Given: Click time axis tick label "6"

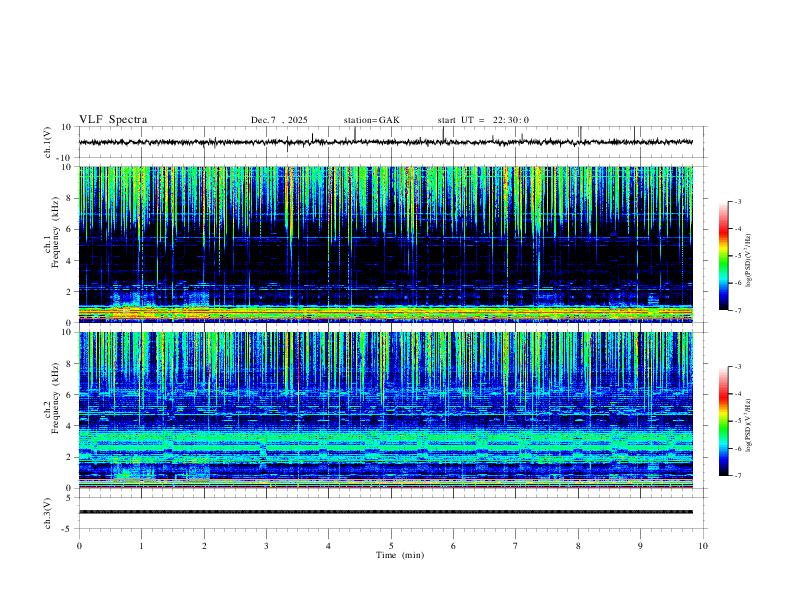Looking at the screenshot, I should [x=454, y=546].
